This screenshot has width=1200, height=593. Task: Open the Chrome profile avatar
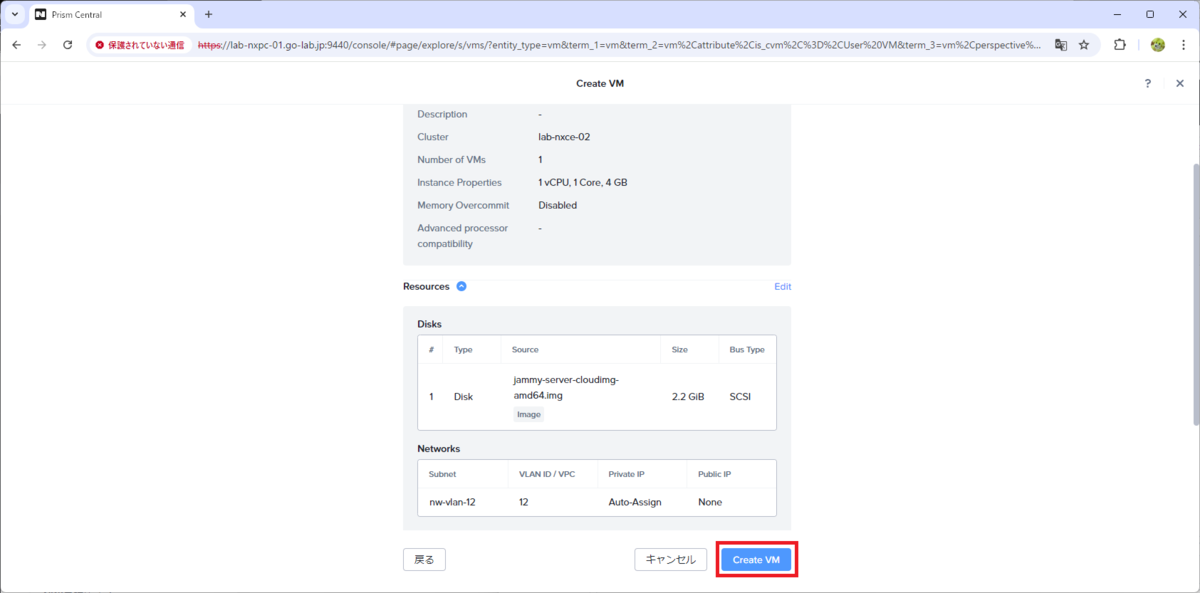[x=1158, y=45]
